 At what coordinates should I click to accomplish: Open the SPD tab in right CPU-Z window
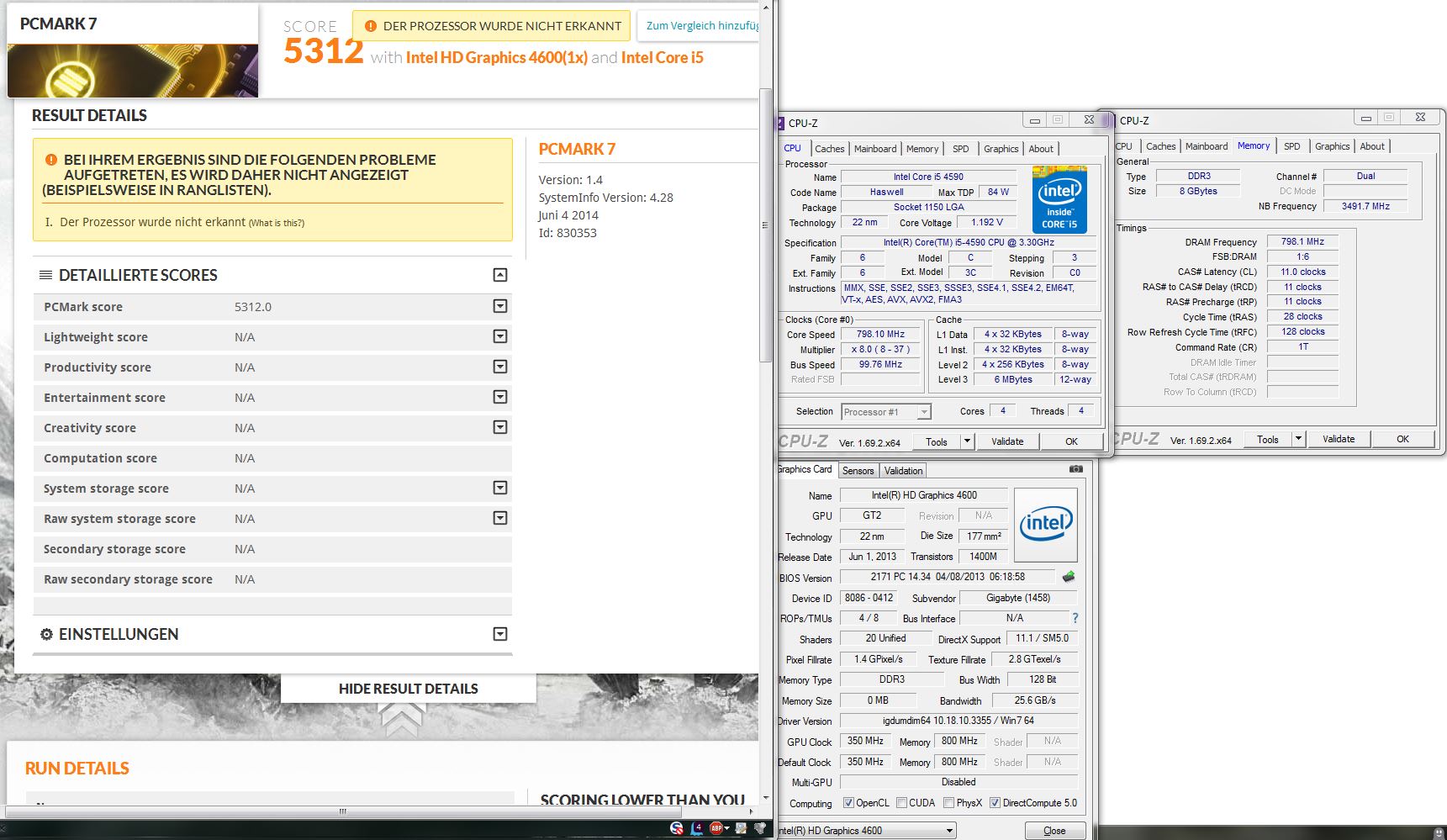click(1292, 146)
